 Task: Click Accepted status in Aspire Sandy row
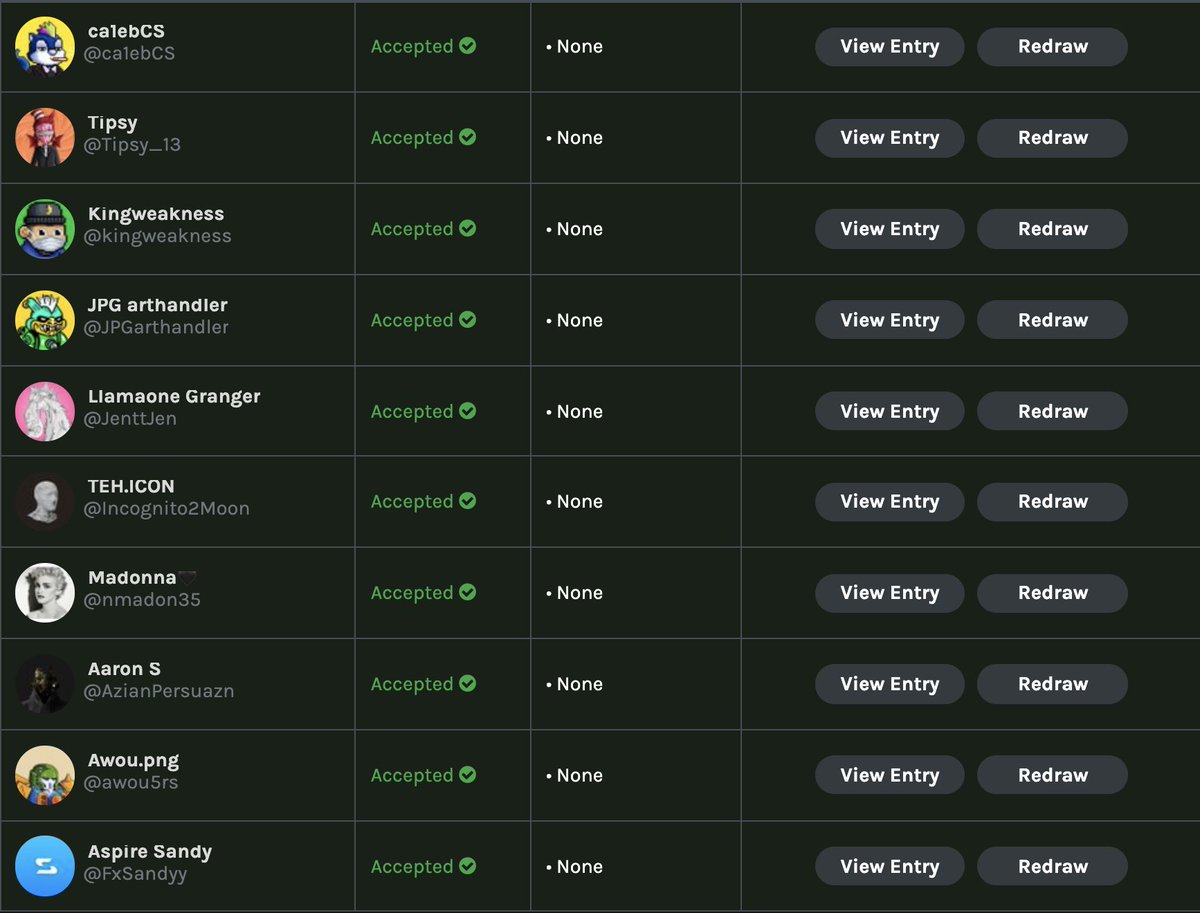tap(412, 867)
